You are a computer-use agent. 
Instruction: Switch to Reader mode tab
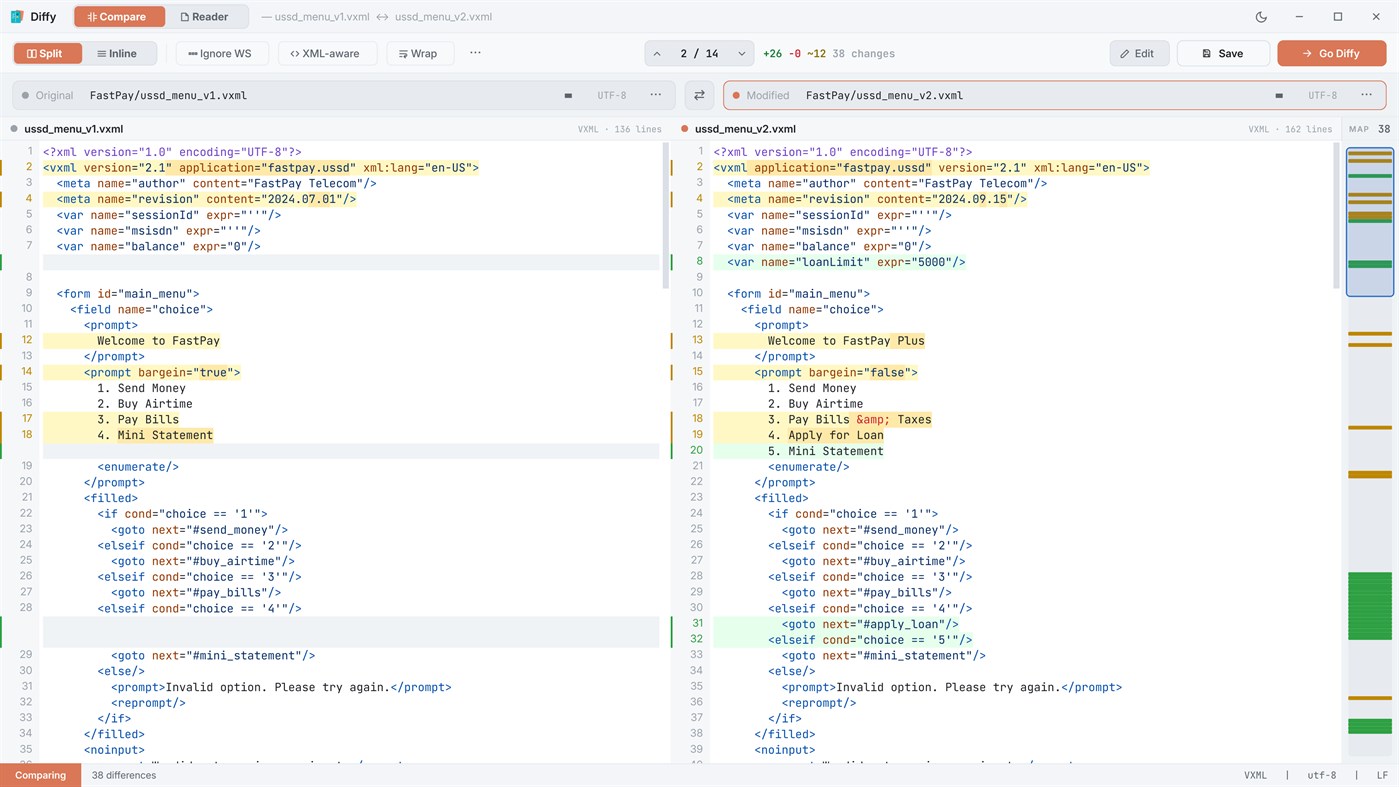point(203,17)
